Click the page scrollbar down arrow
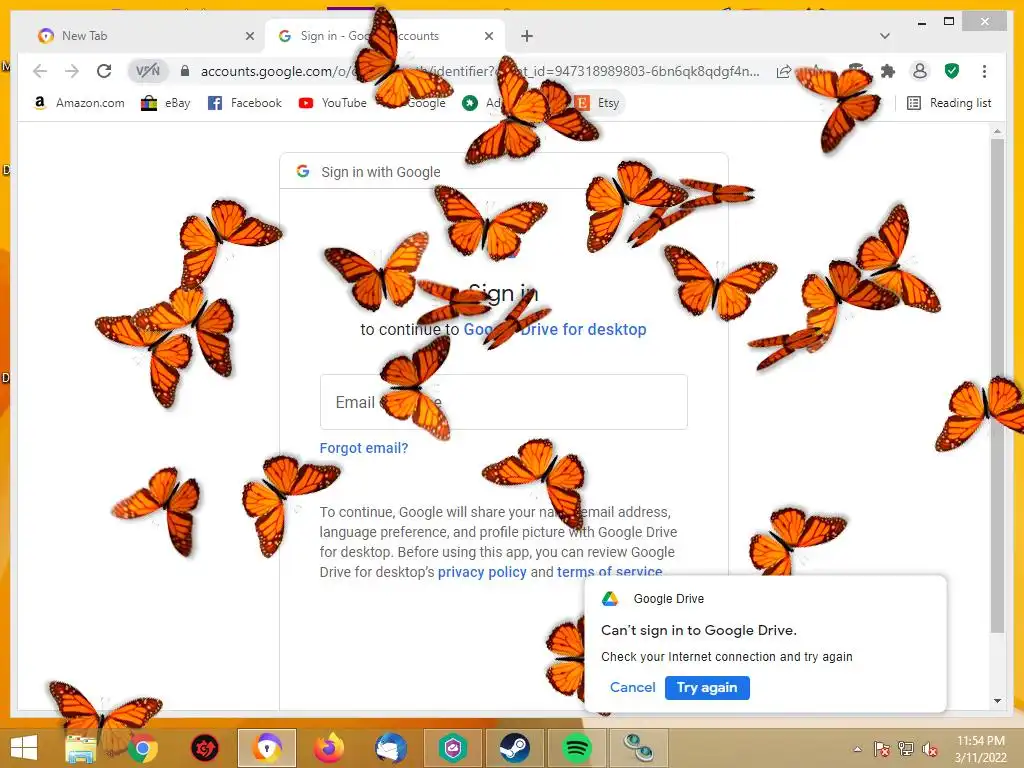This screenshot has width=1024, height=768. tap(997, 701)
